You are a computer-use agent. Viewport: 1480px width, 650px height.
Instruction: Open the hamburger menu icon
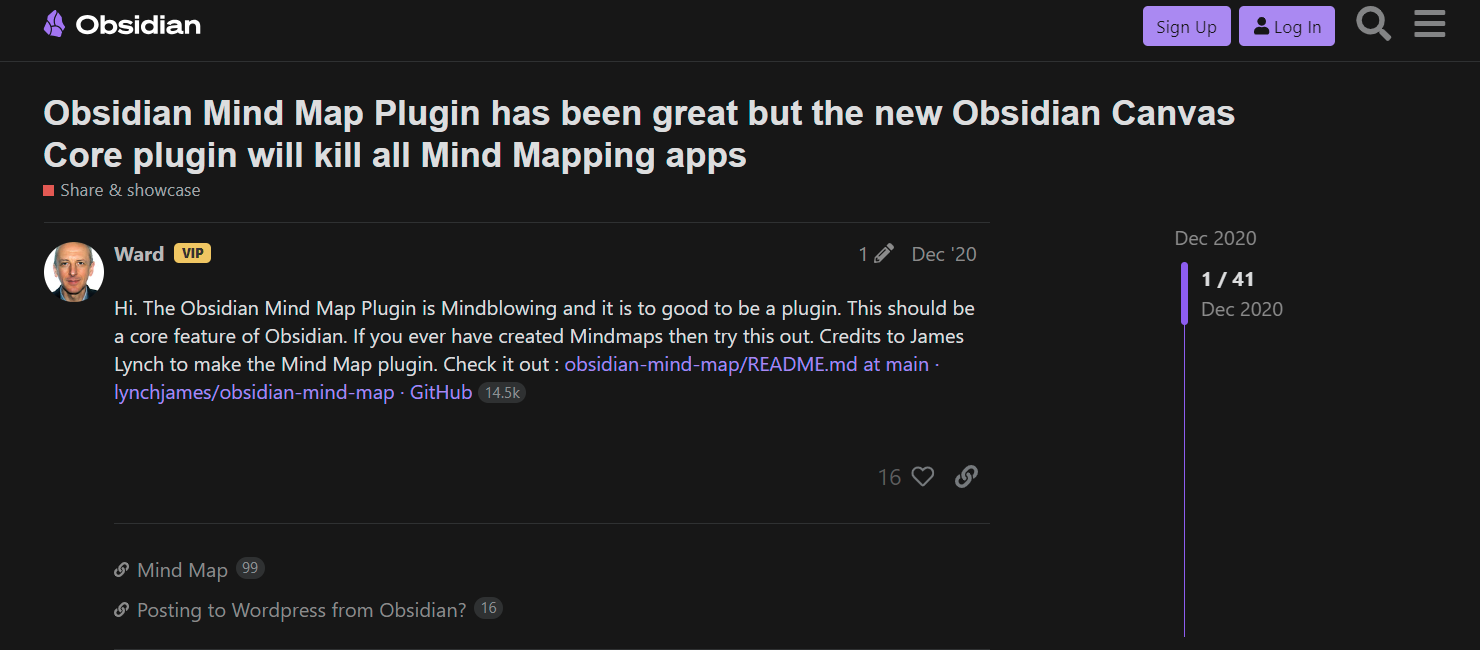tap(1429, 24)
